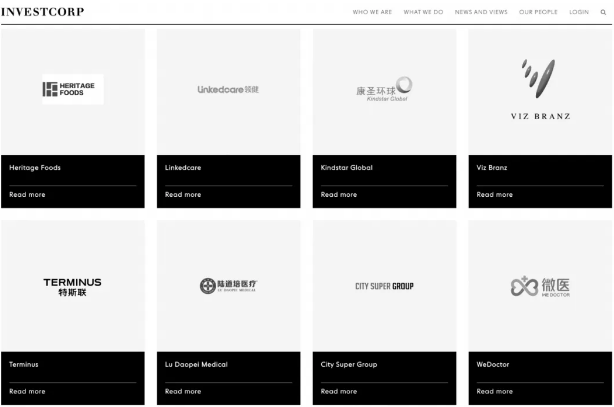Click the Kindstar Global card title
This screenshot has width=614, height=407.
[x=347, y=168]
